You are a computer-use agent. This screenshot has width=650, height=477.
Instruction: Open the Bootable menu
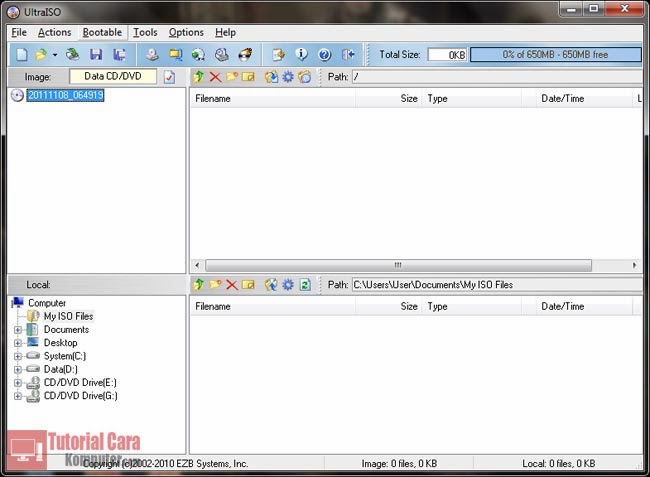102,32
